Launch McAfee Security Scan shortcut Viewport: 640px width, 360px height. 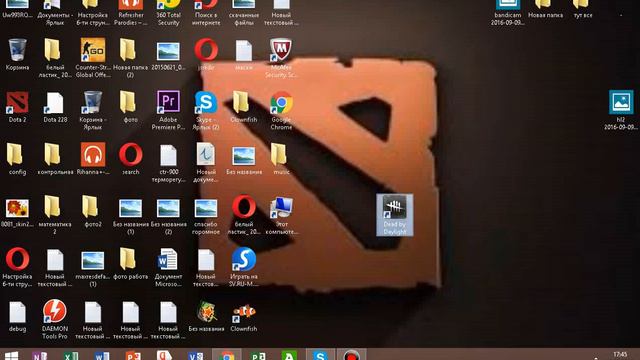(281, 58)
